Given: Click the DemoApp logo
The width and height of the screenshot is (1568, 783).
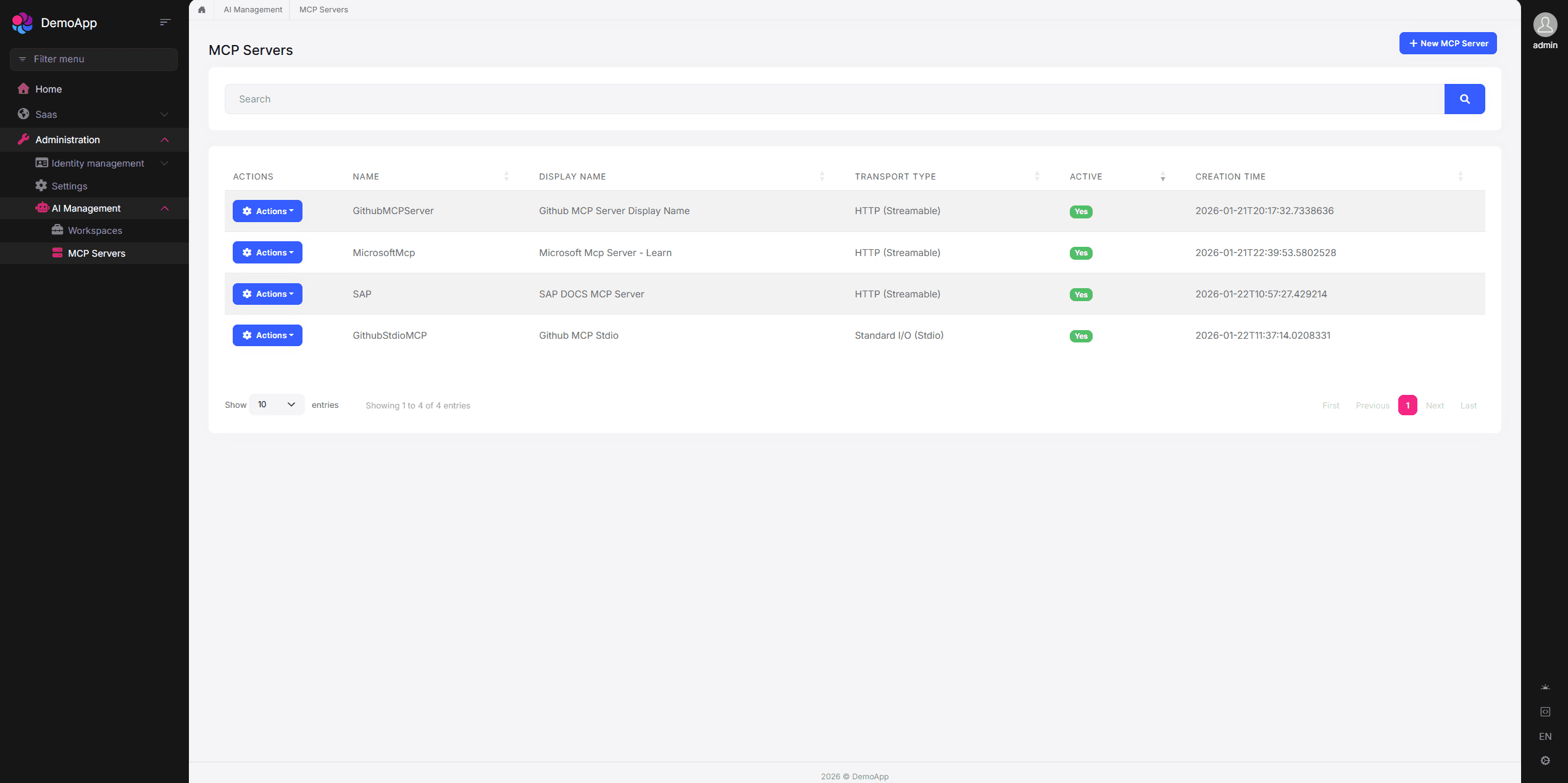Looking at the screenshot, I should [x=22, y=23].
